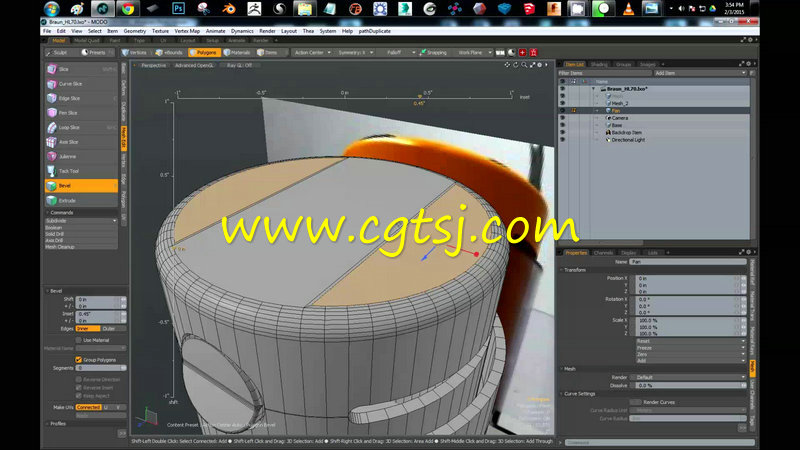Click the Boolean command
800x450 pixels.
click(x=81, y=228)
